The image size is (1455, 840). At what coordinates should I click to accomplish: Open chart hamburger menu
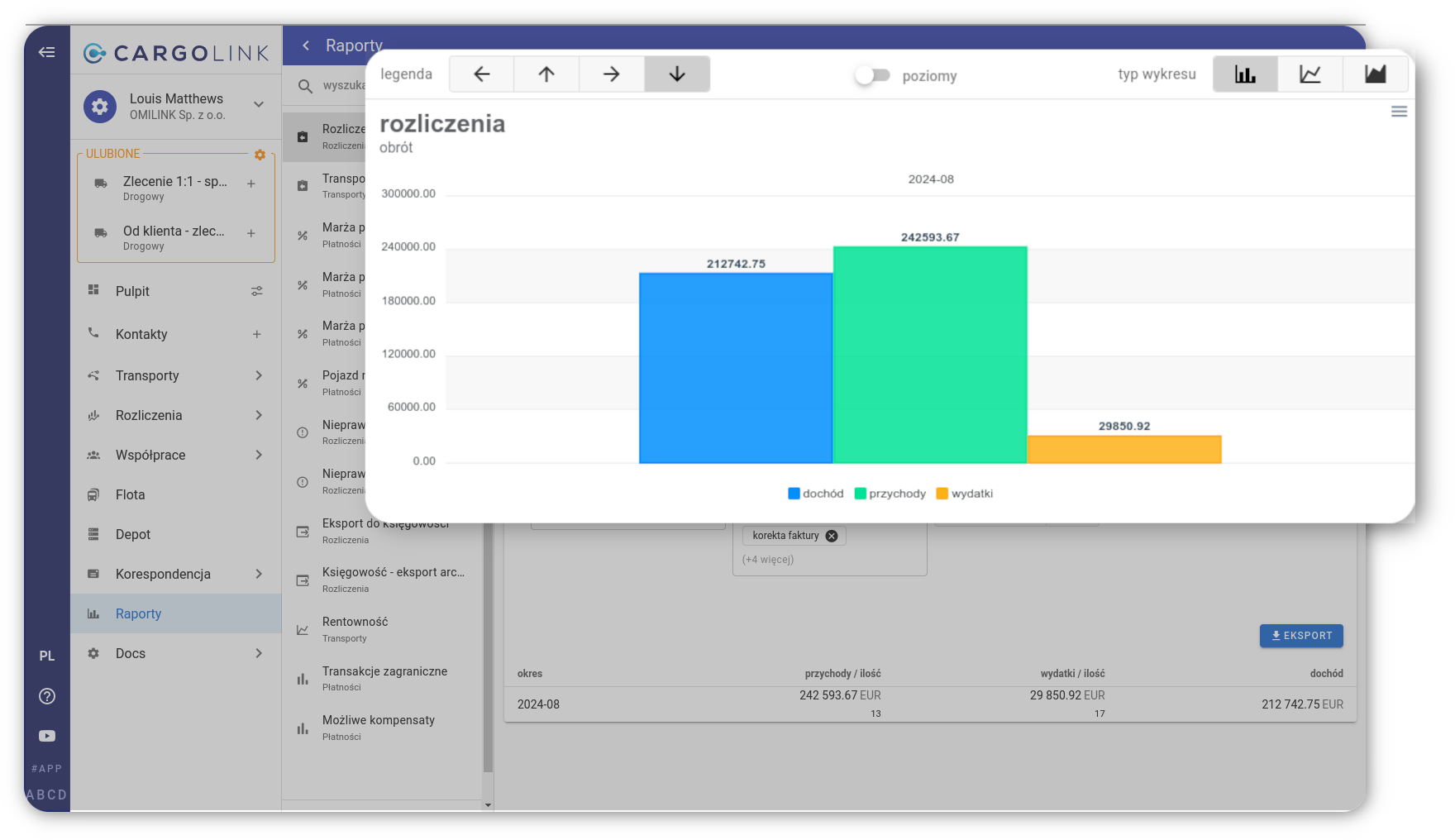pyautogui.click(x=1399, y=112)
